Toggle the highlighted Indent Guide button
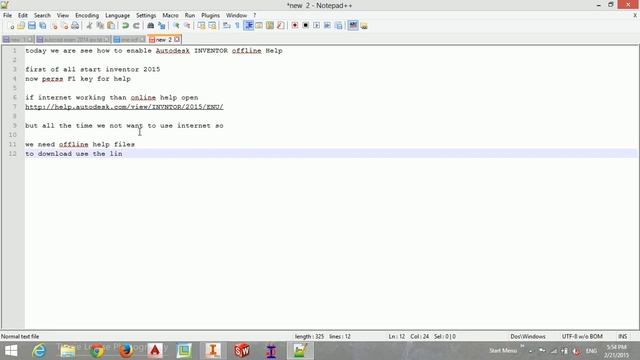This screenshot has height=360, width=640. pyautogui.click(x=249, y=26)
